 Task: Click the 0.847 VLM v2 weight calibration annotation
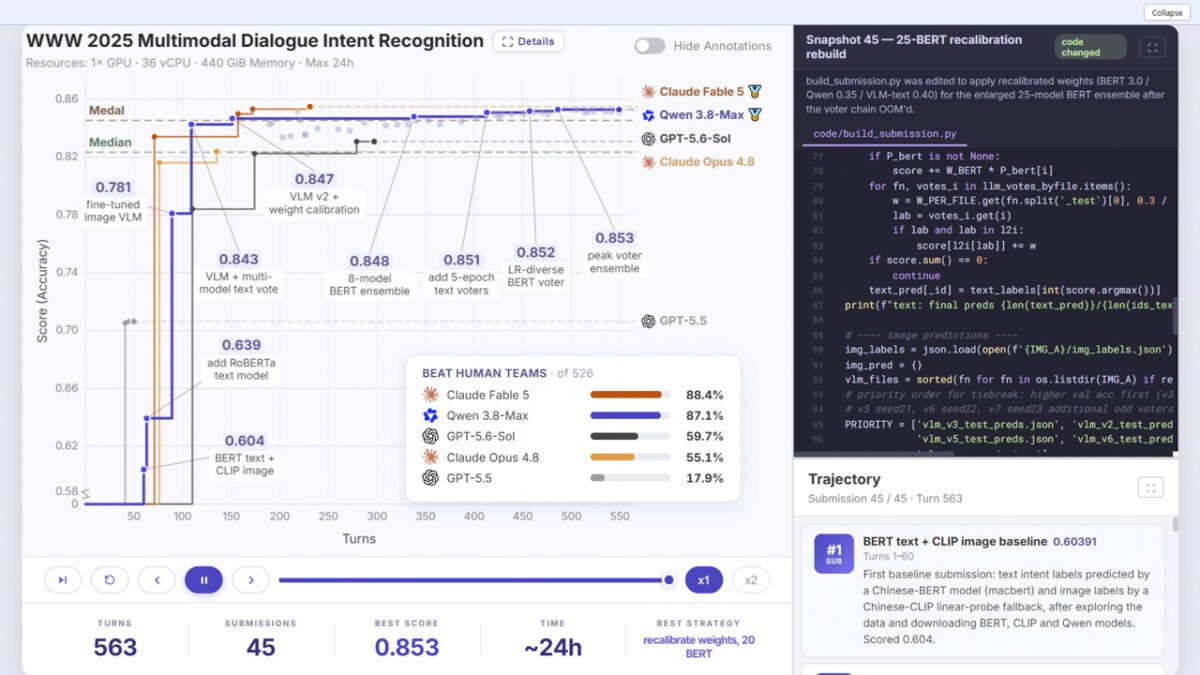314,194
